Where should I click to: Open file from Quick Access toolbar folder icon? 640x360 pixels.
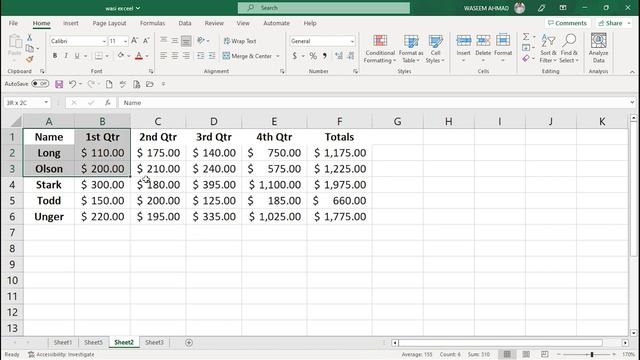pyautogui.click(x=150, y=84)
